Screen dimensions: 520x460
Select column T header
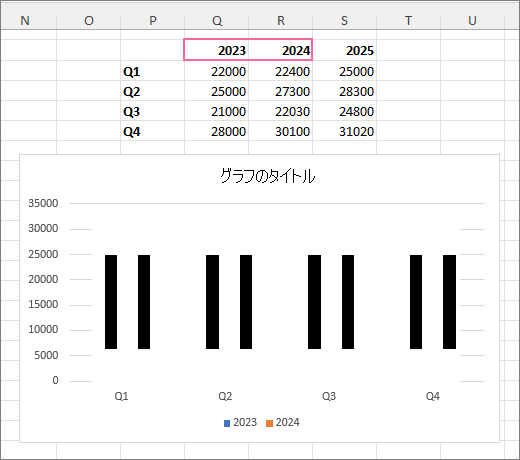(409, 21)
